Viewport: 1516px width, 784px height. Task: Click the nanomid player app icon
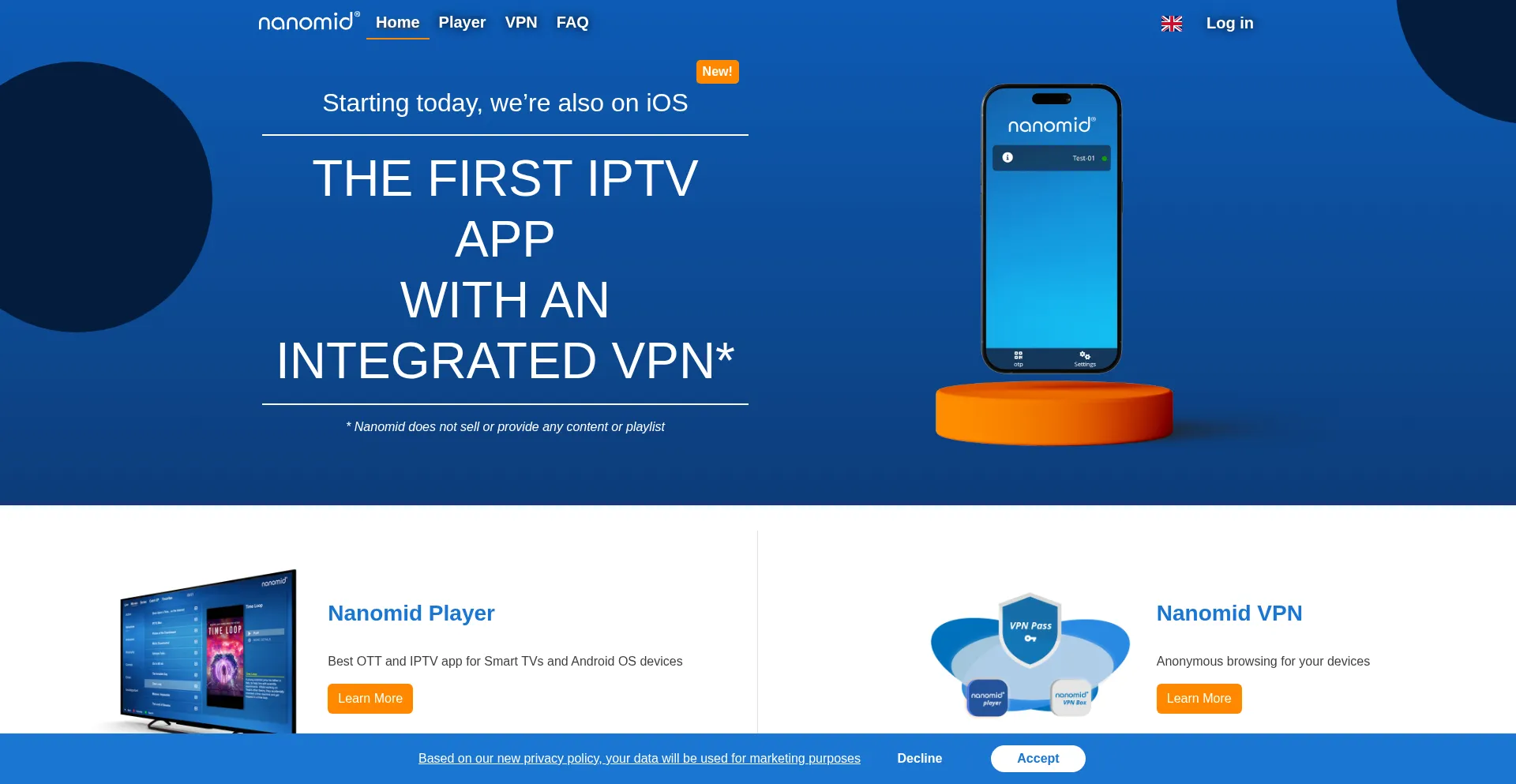988,698
